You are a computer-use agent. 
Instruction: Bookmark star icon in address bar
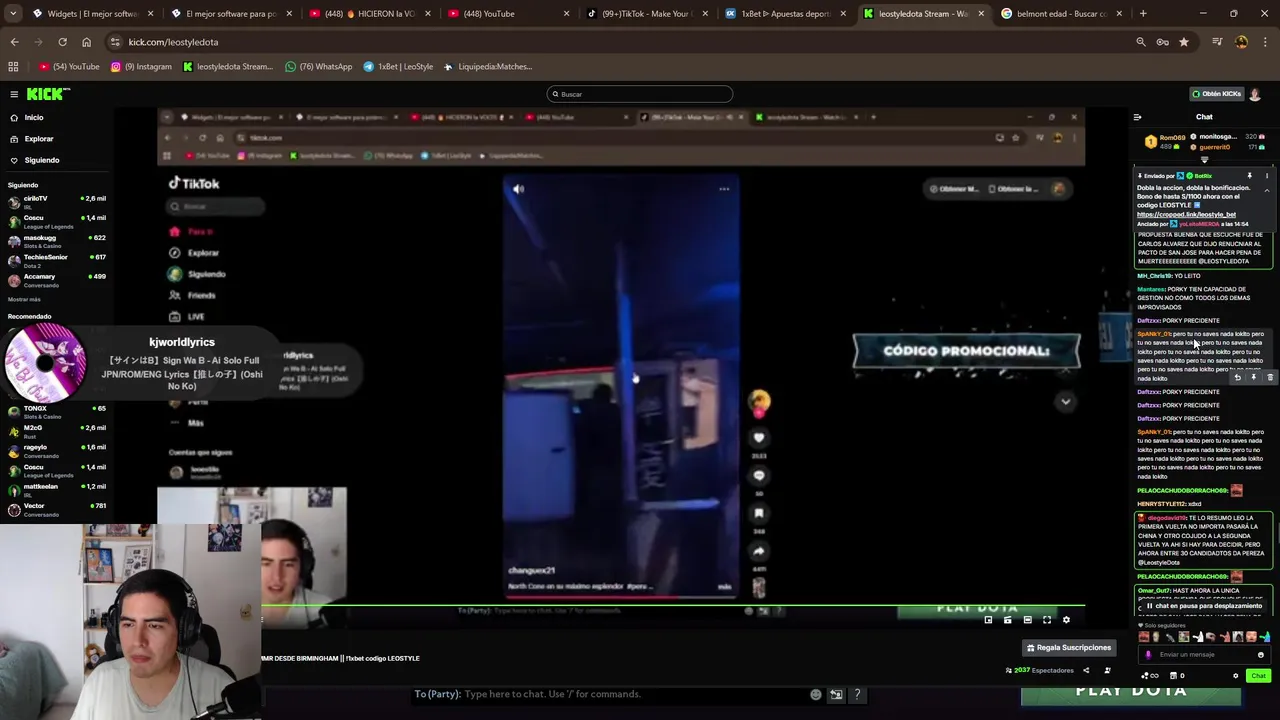[x=1184, y=42]
